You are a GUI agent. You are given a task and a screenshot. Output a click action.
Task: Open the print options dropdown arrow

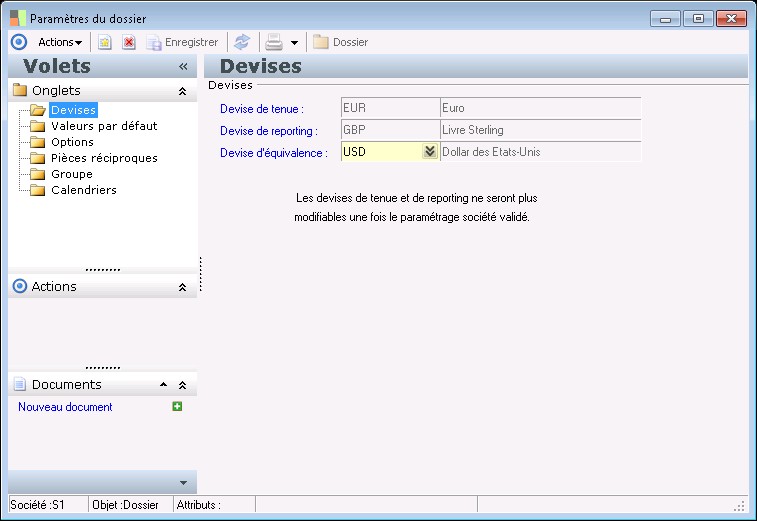click(x=294, y=43)
